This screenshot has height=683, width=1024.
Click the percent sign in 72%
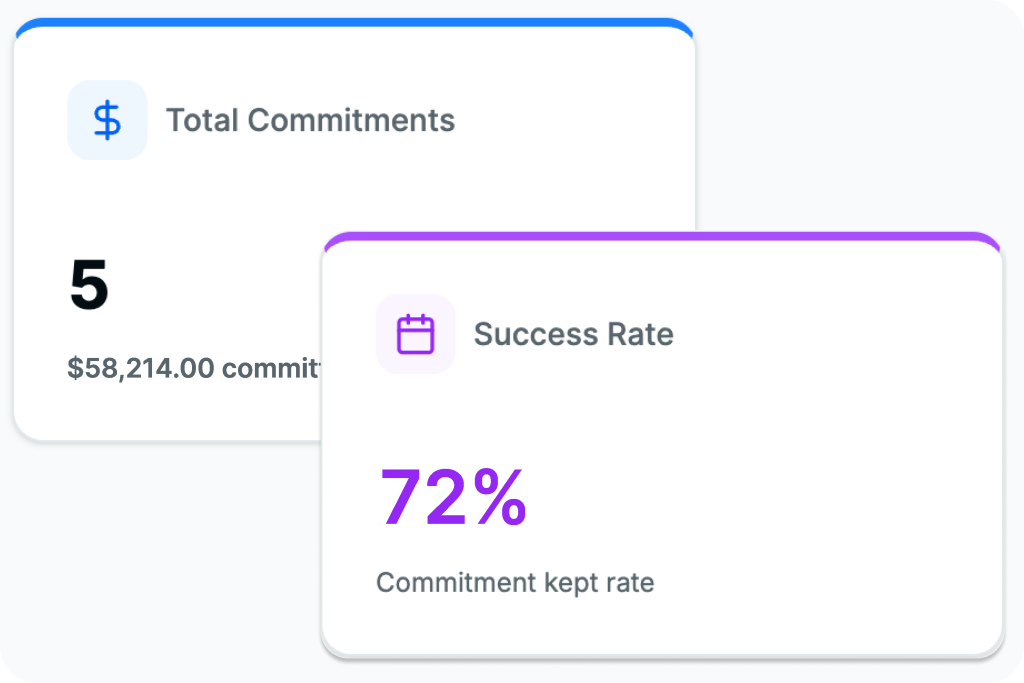pos(500,497)
